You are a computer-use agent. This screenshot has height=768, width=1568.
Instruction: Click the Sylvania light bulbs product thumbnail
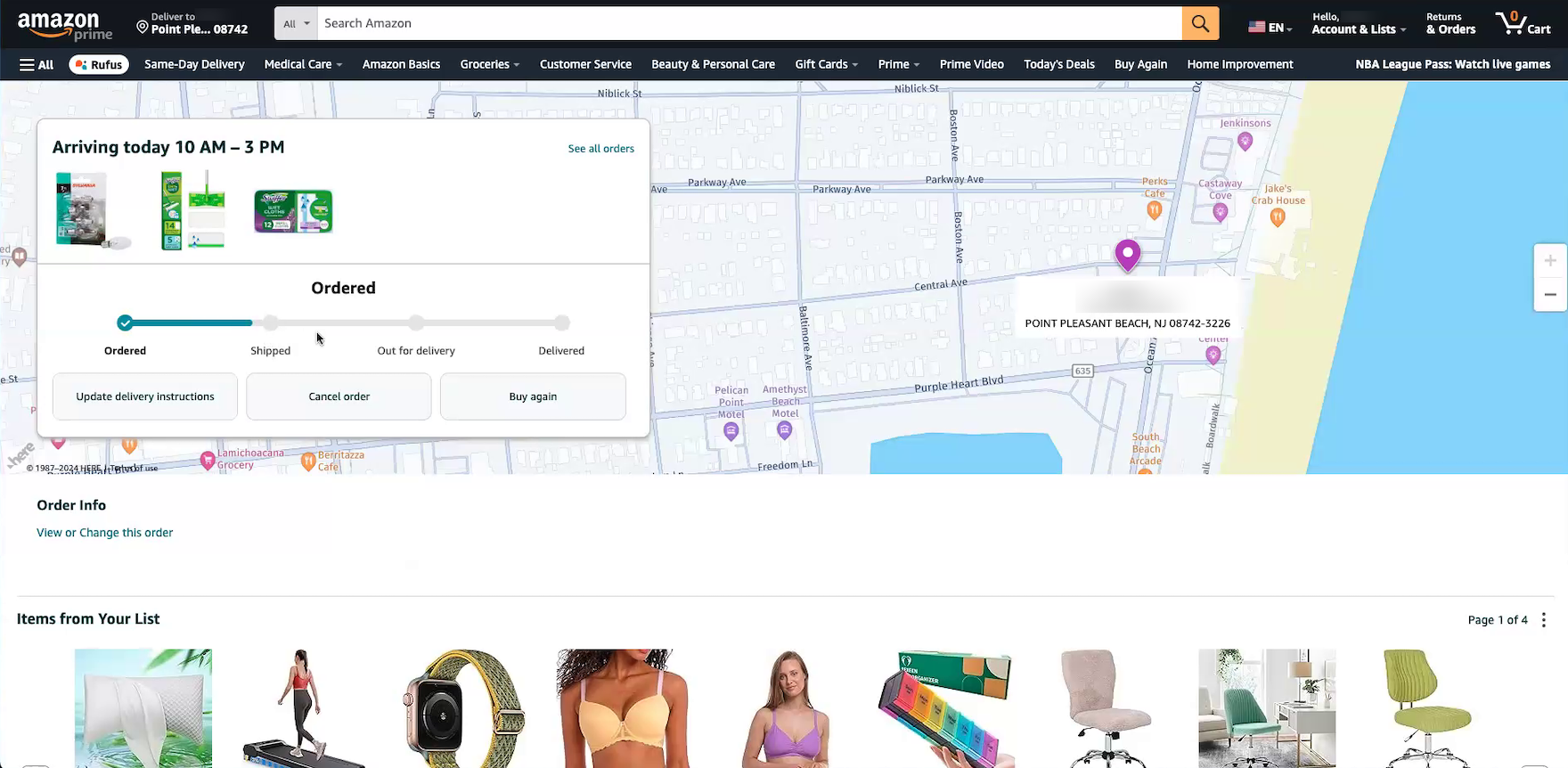pos(93,210)
